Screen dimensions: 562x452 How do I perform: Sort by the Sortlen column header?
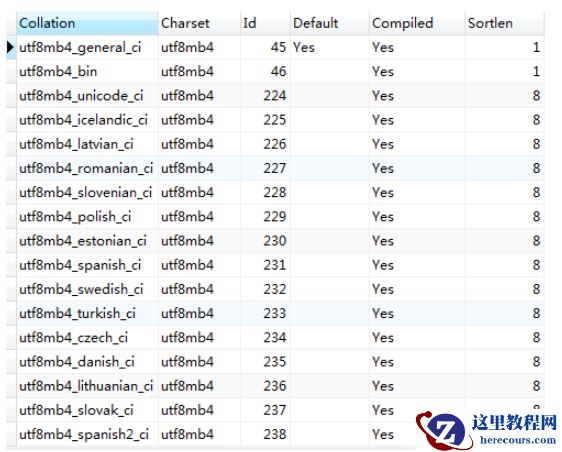pos(504,23)
